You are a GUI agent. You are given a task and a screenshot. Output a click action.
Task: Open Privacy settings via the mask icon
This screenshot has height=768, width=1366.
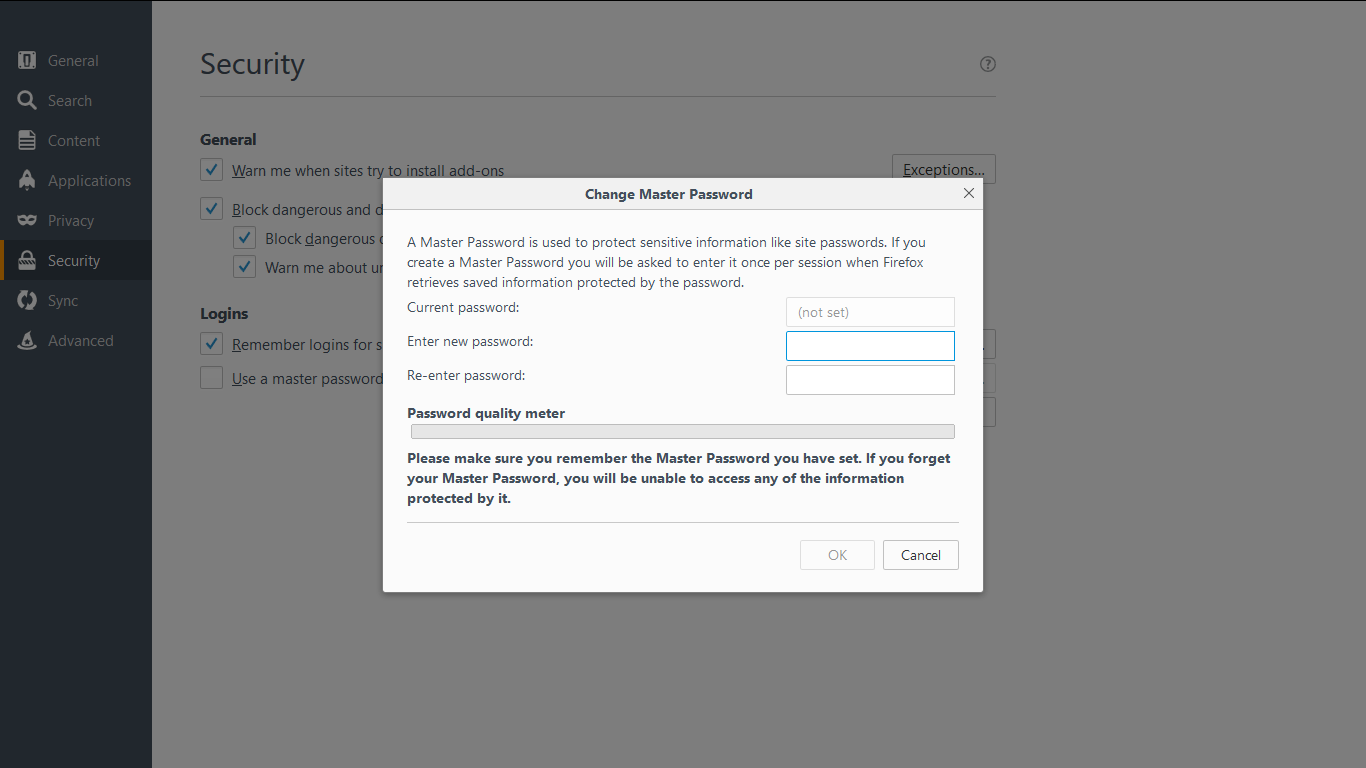coord(26,220)
